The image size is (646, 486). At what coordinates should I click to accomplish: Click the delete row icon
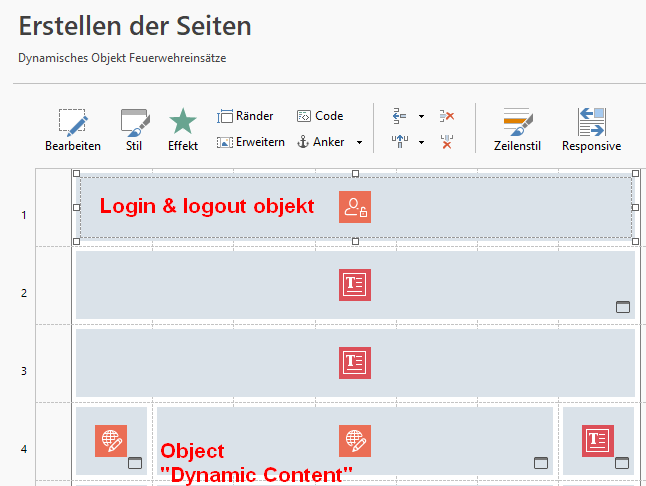coord(447,116)
